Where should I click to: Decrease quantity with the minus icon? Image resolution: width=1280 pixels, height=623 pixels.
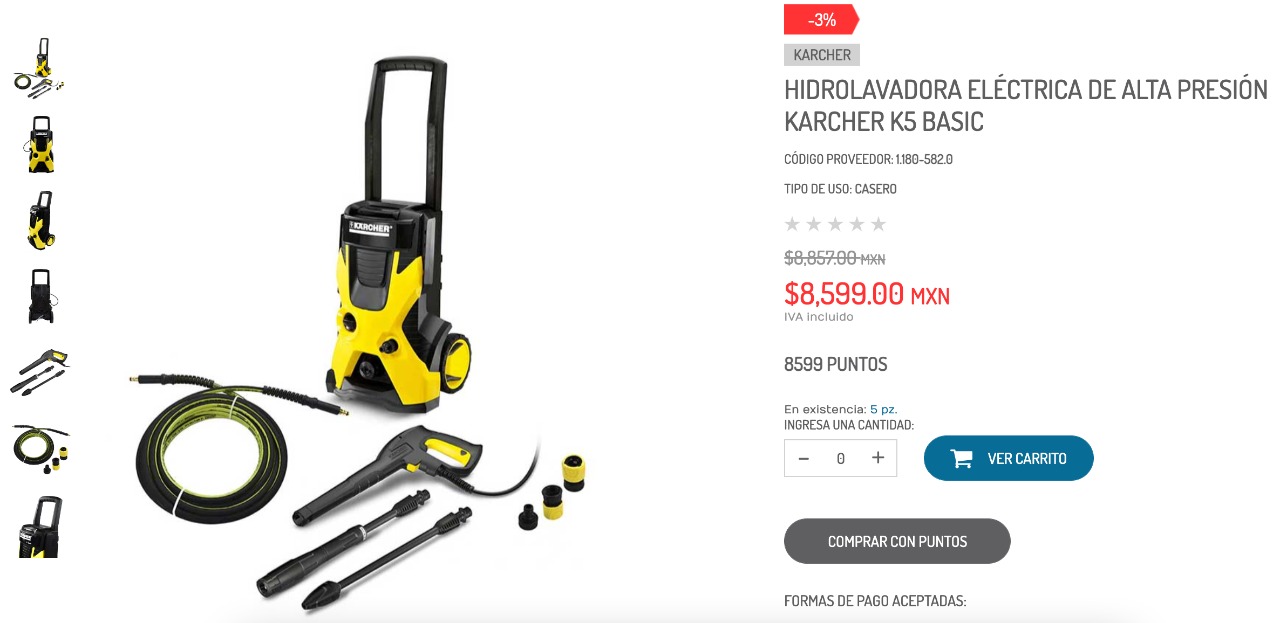click(803, 458)
